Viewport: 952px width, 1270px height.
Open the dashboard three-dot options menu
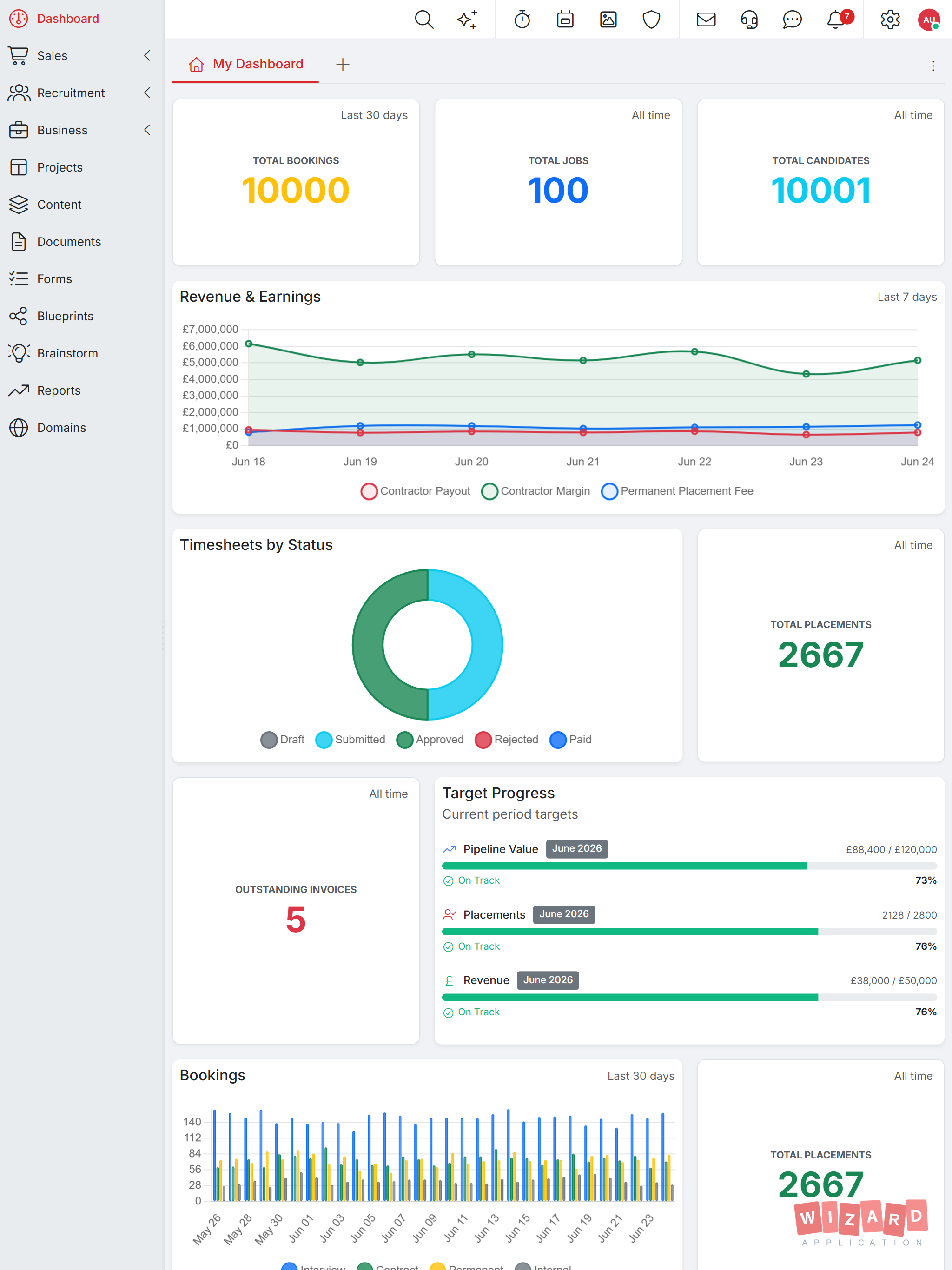pos(933,66)
